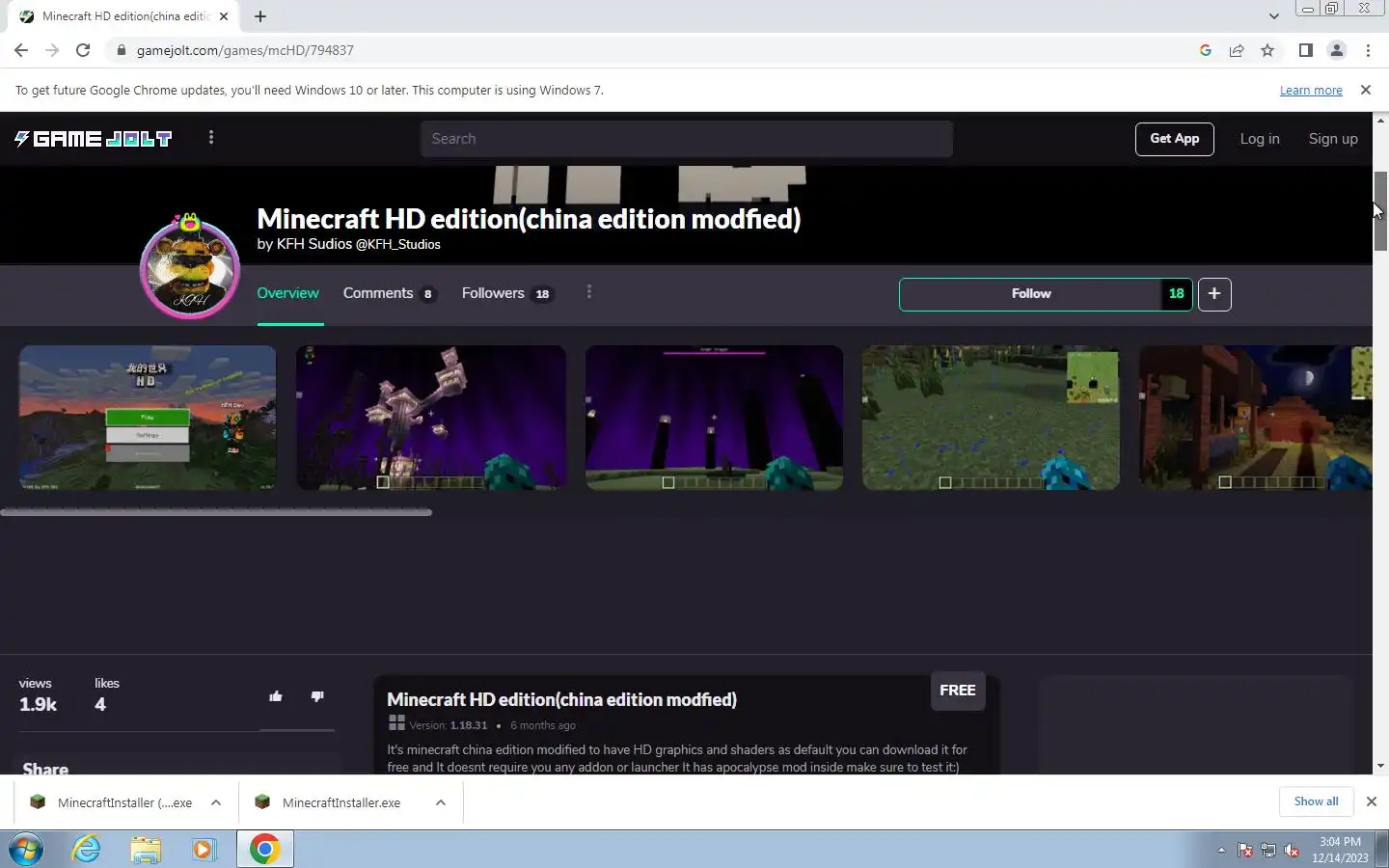
Task: Open the follower count badge 18
Action: [x=1176, y=294]
